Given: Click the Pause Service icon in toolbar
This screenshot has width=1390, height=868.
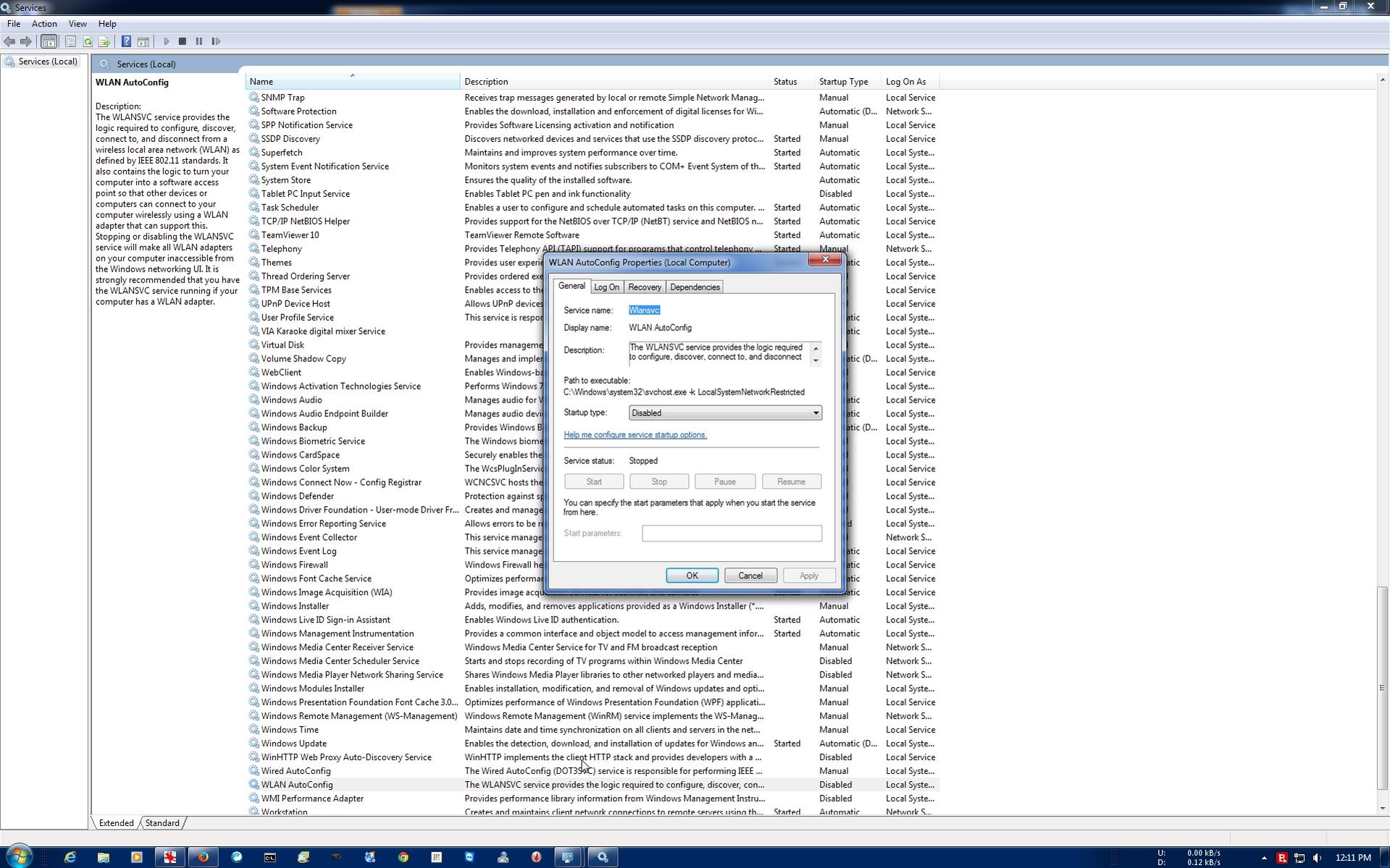Looking at the screenshot, I should (199, 41).
